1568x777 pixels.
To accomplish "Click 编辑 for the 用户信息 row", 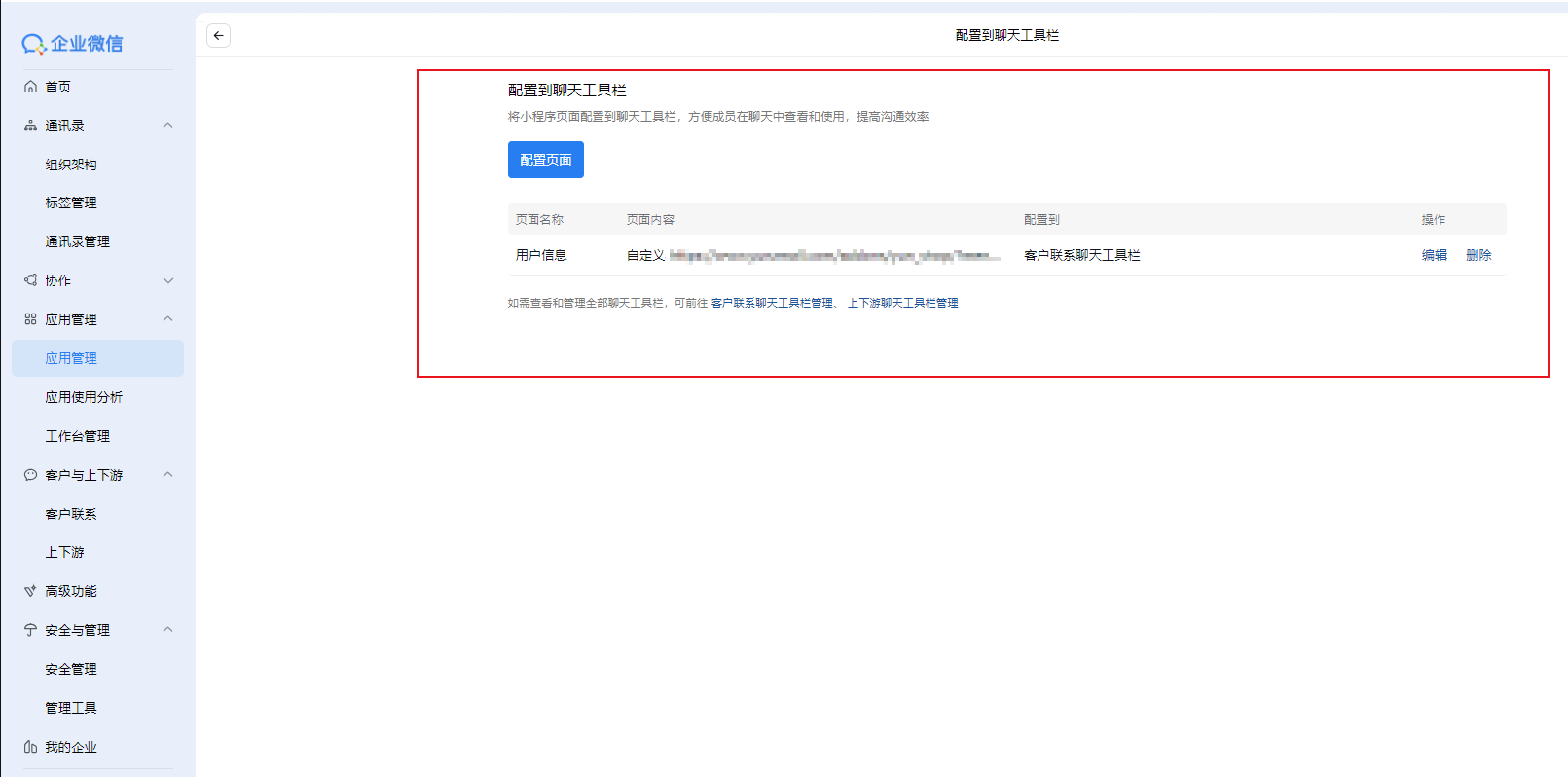I will pyautogui.click(x=1434, y=255).
